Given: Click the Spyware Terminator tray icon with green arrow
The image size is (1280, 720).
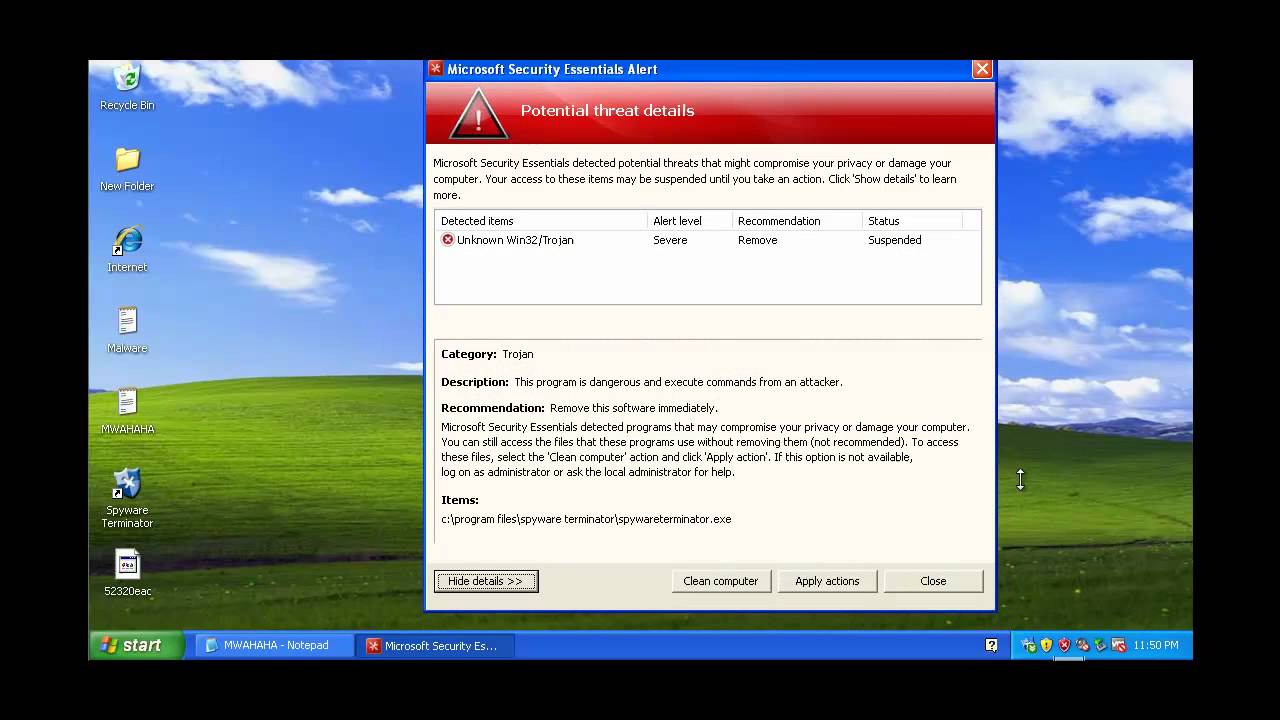Looking at the screenshot, I should coord(1028,645).
